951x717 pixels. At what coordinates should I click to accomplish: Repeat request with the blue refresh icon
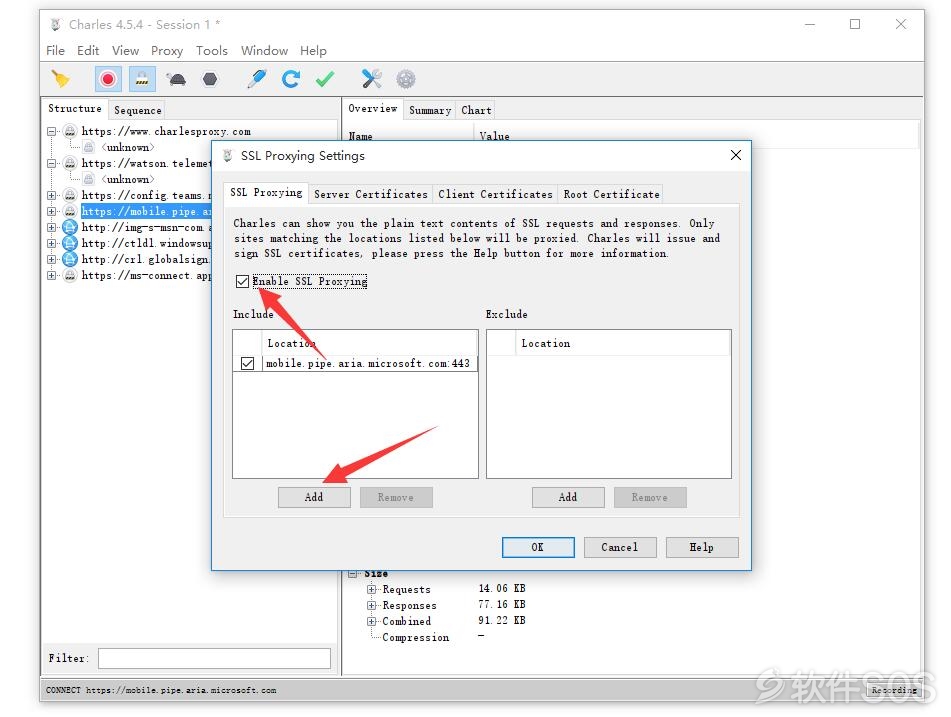coord(291,79)
